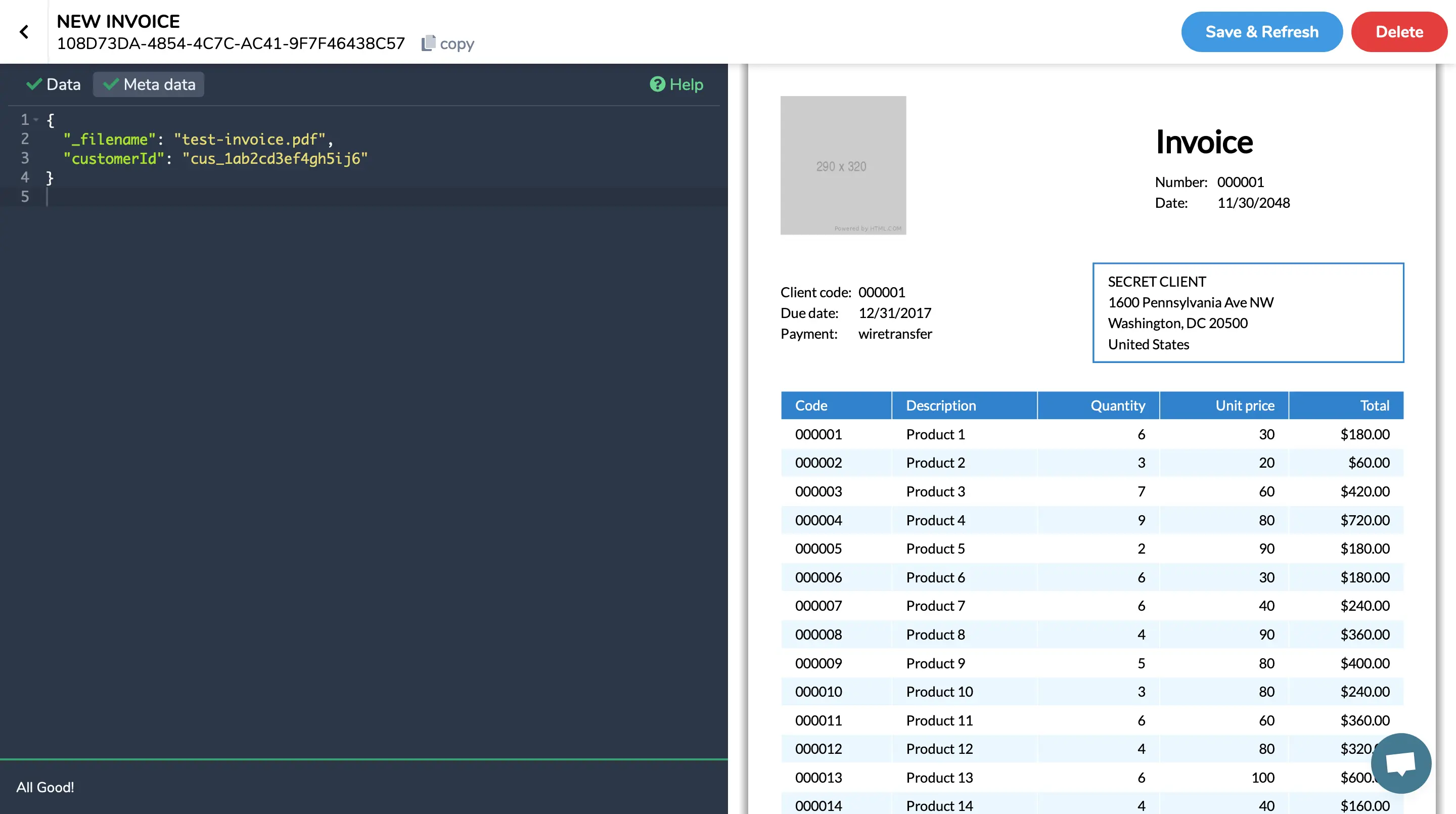
Task: Click the Quantity column header
Action: point(1117,405)
